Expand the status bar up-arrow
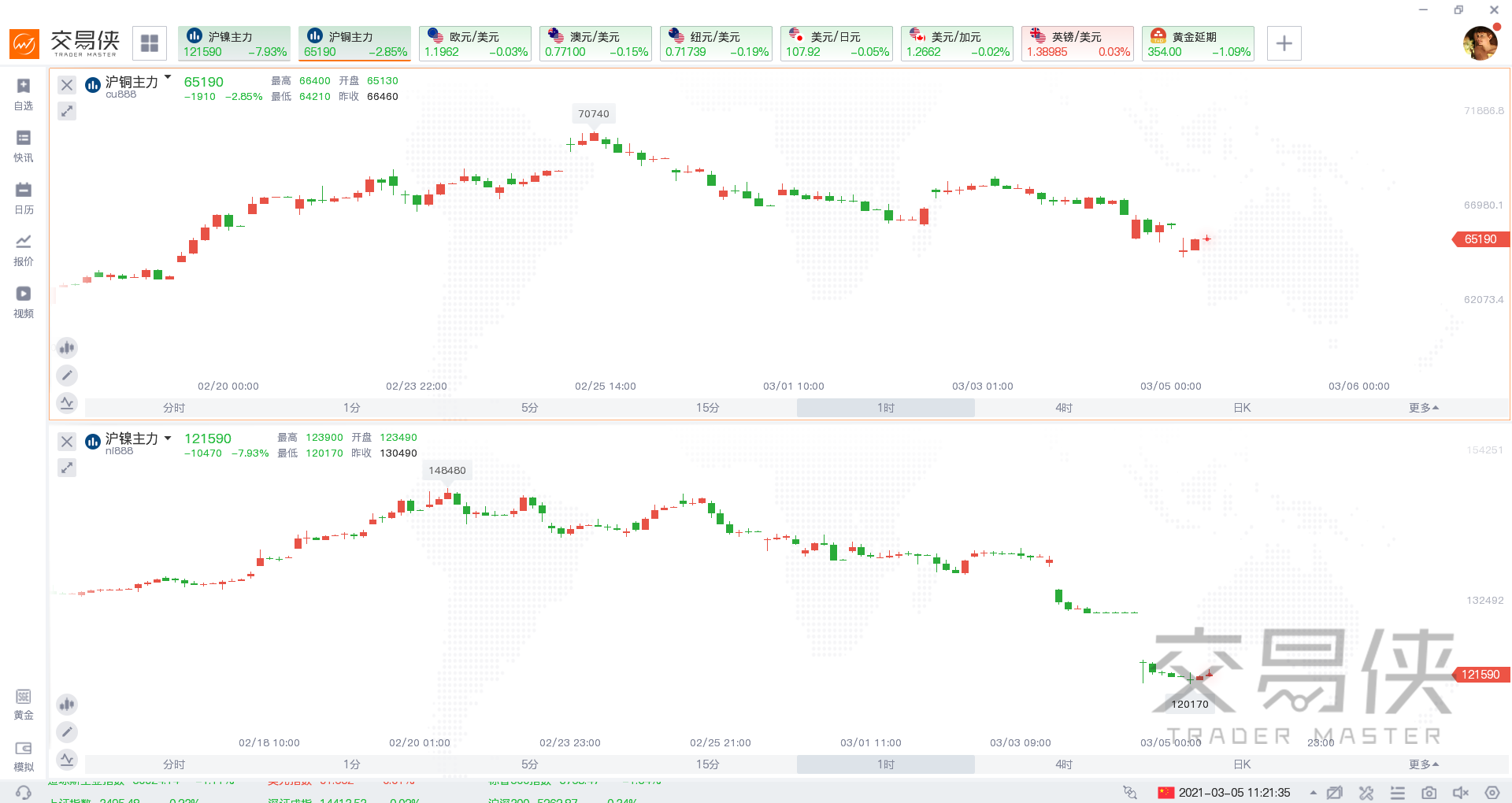Viewport: 1512px width, 803px height. (1313, 793)
